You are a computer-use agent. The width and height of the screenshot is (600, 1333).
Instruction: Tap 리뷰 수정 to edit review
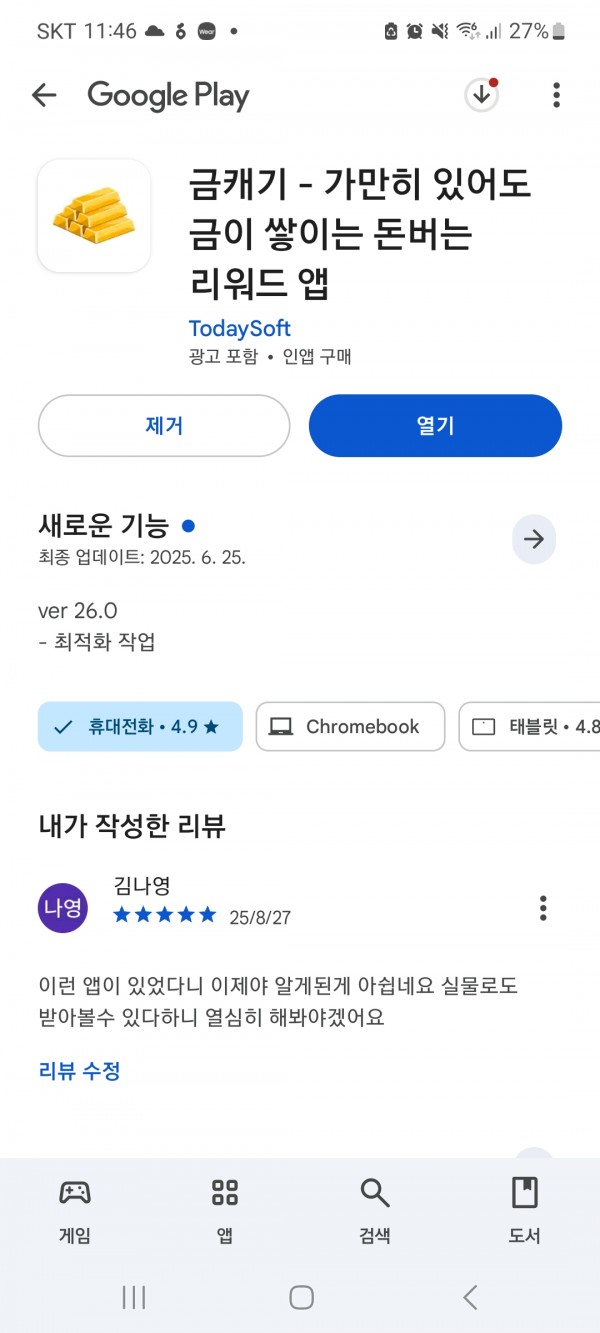point(79,1071)
